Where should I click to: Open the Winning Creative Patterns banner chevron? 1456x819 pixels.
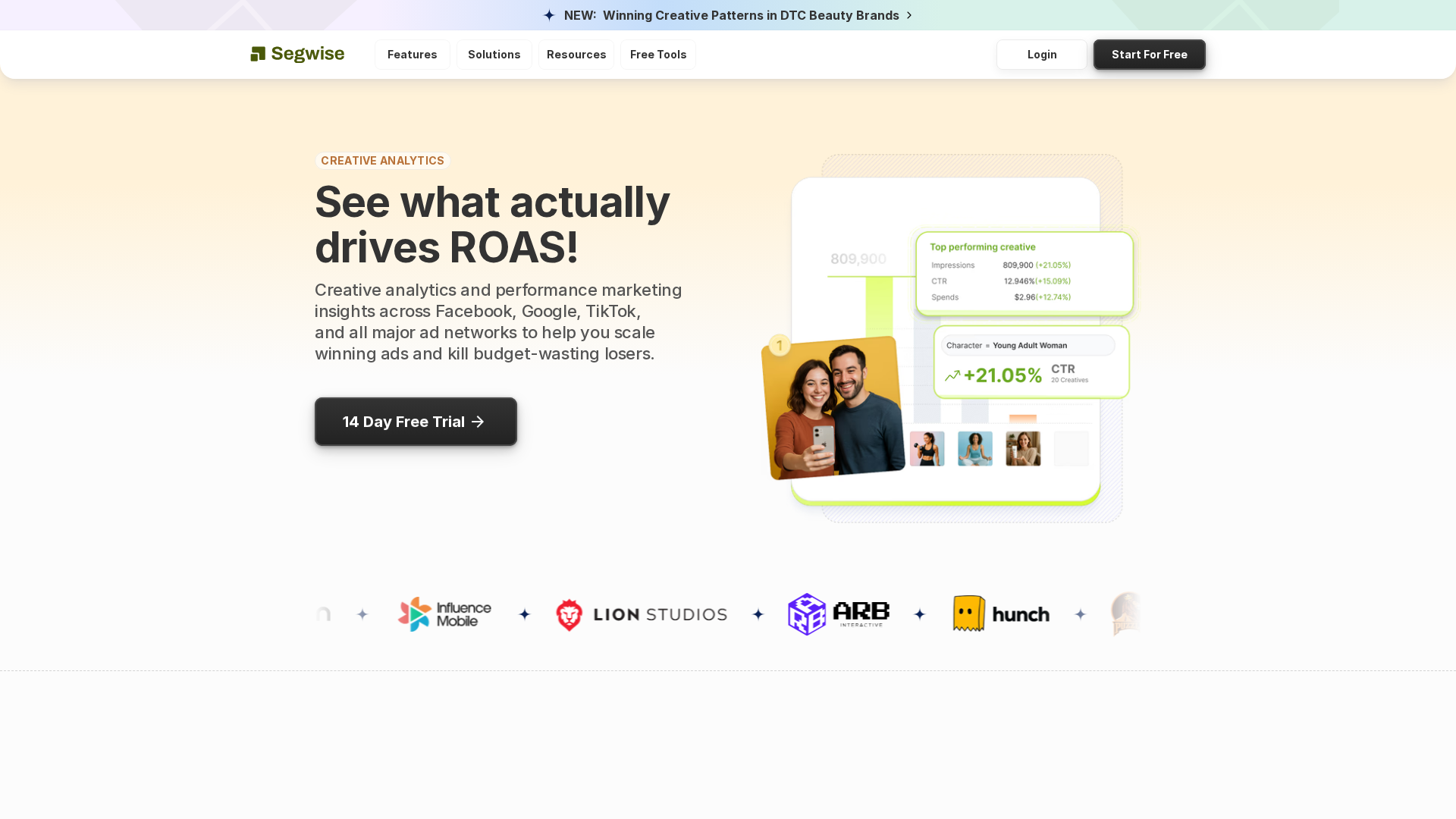(x=909, y=15)
